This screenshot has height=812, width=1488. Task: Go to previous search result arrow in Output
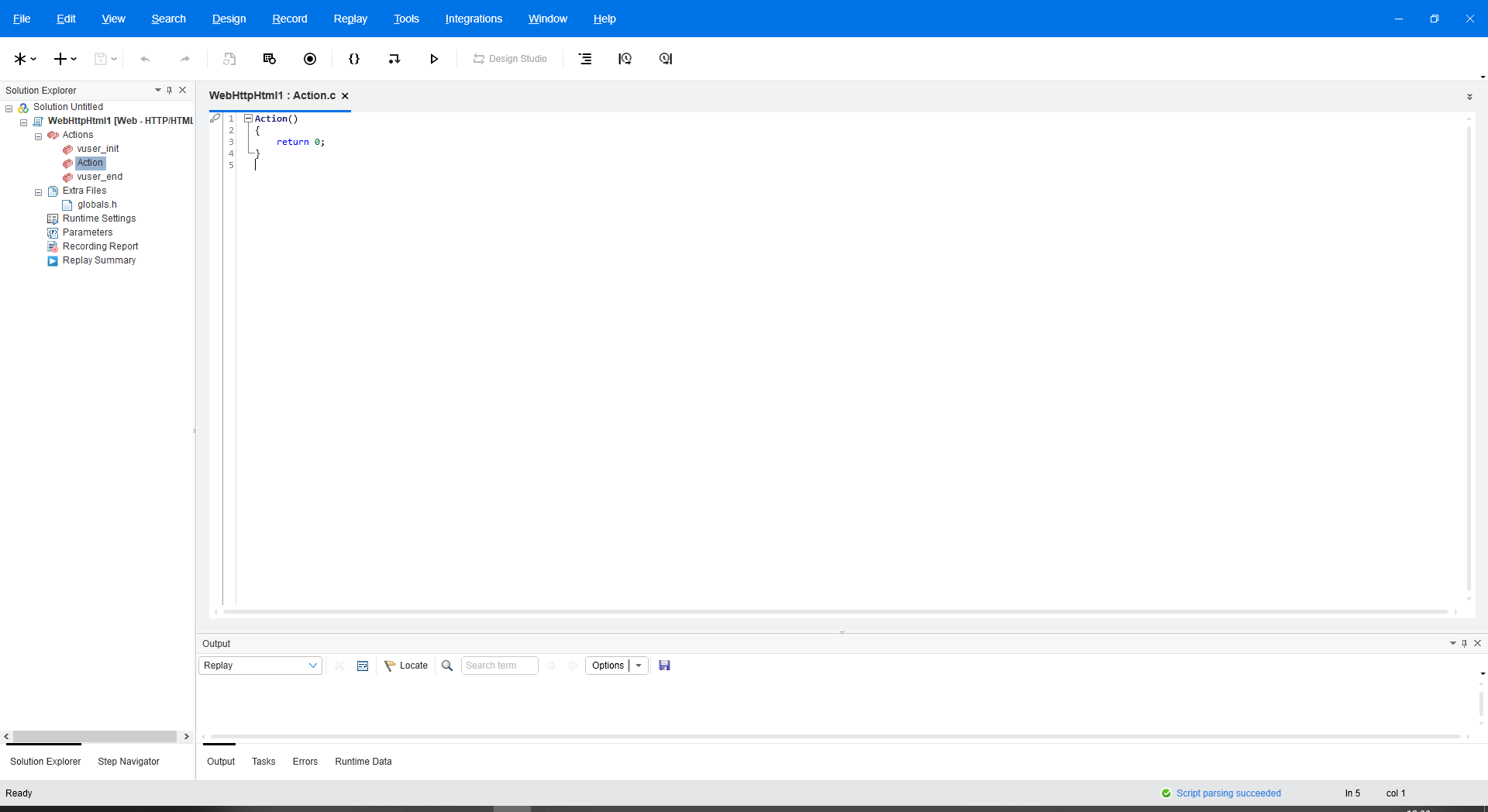[551, 666]
